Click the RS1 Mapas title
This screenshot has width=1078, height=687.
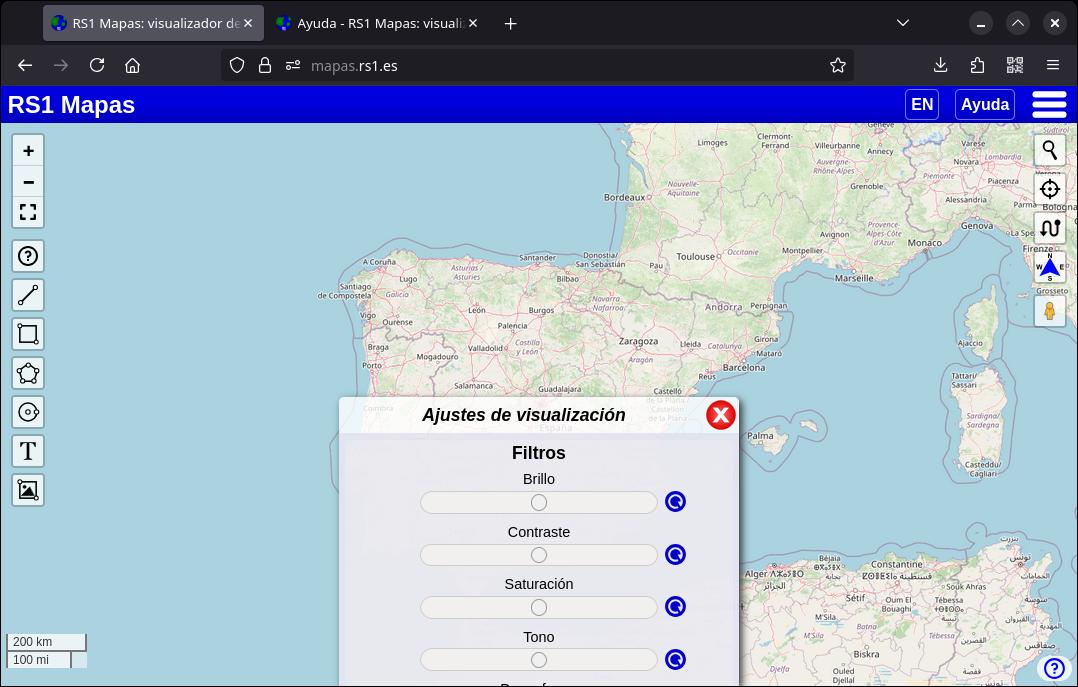coord(72,105)
